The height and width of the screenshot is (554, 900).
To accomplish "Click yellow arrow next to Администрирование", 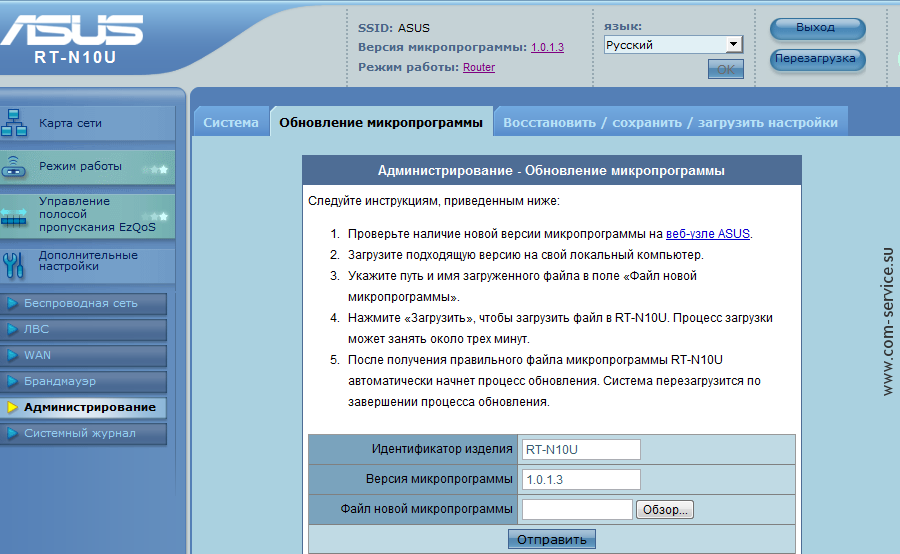I will (x=12, y=407).
